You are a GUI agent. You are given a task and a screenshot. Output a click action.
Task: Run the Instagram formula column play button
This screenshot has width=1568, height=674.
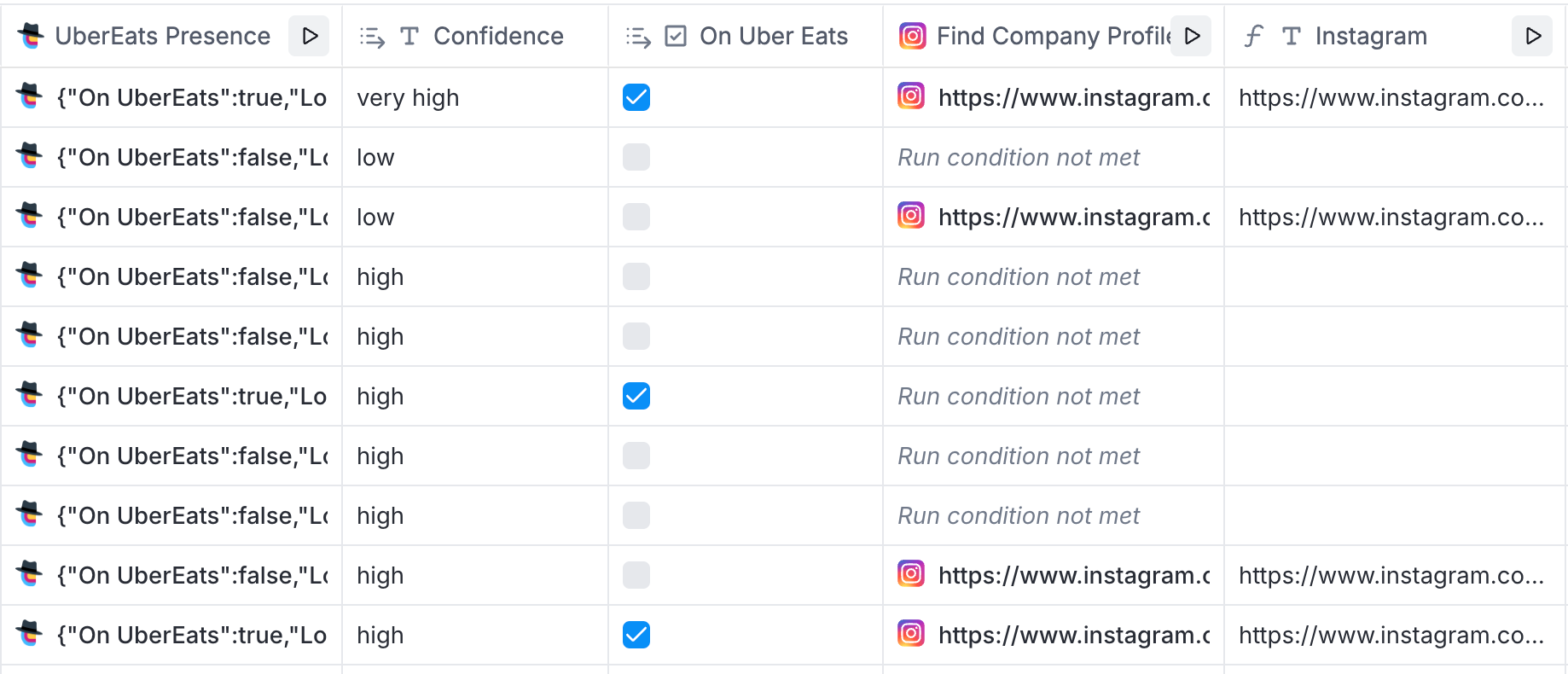click(x=1532, y=36)
